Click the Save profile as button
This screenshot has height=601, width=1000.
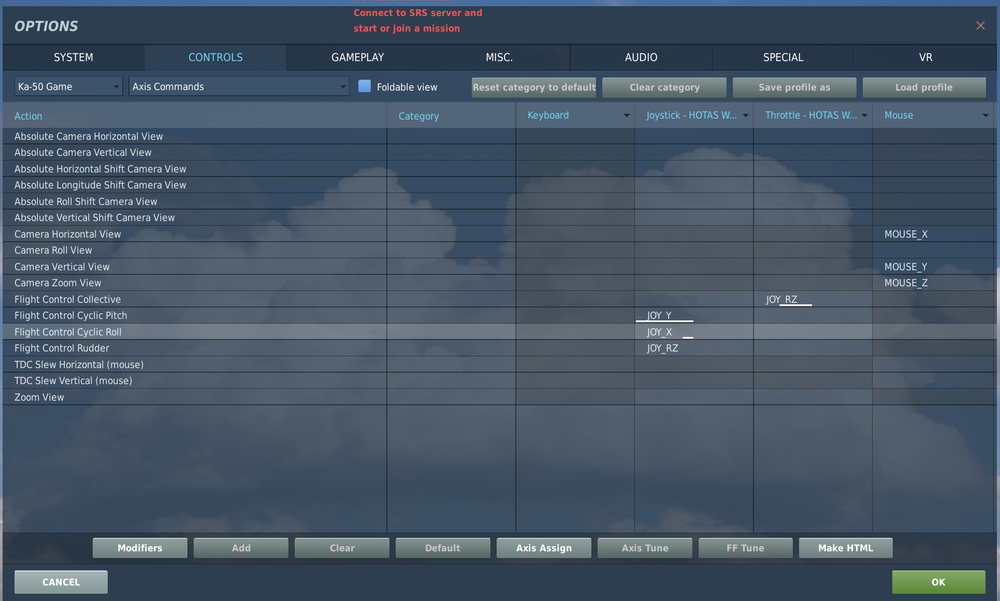point(794,87)
